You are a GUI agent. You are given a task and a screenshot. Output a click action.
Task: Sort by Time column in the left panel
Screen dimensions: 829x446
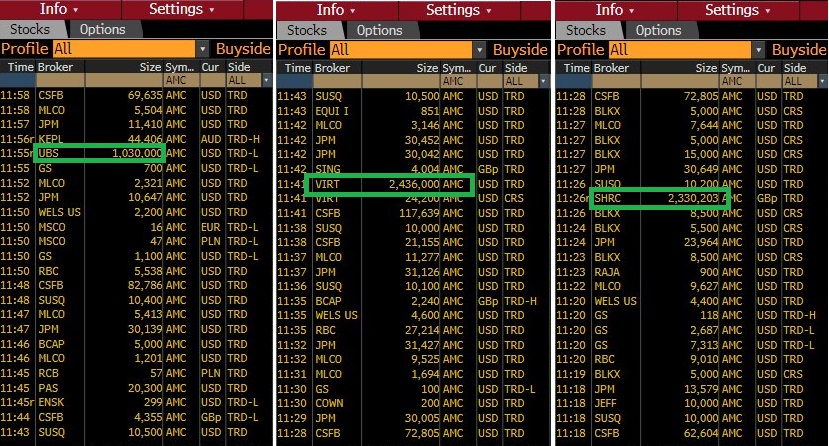coord(18,67)
